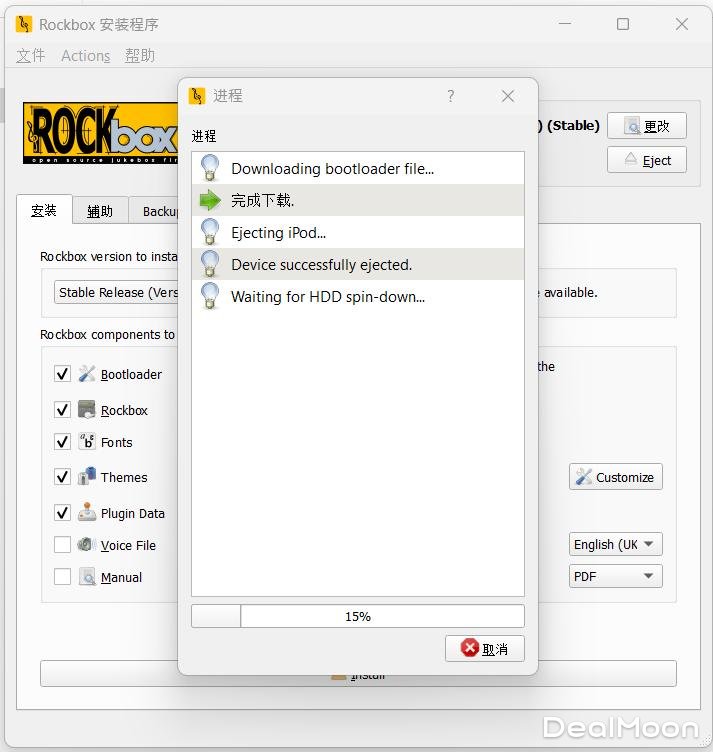
Task: Click the Fonts component icon
Action: click(x=87, y=442)
